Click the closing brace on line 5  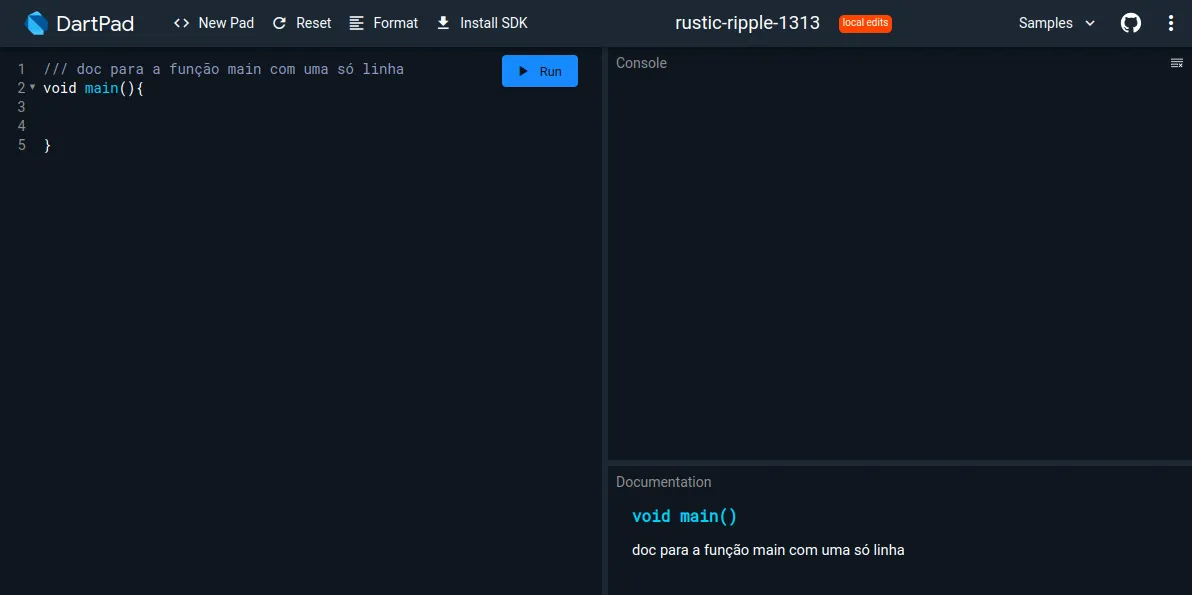[x=47, y=145]
